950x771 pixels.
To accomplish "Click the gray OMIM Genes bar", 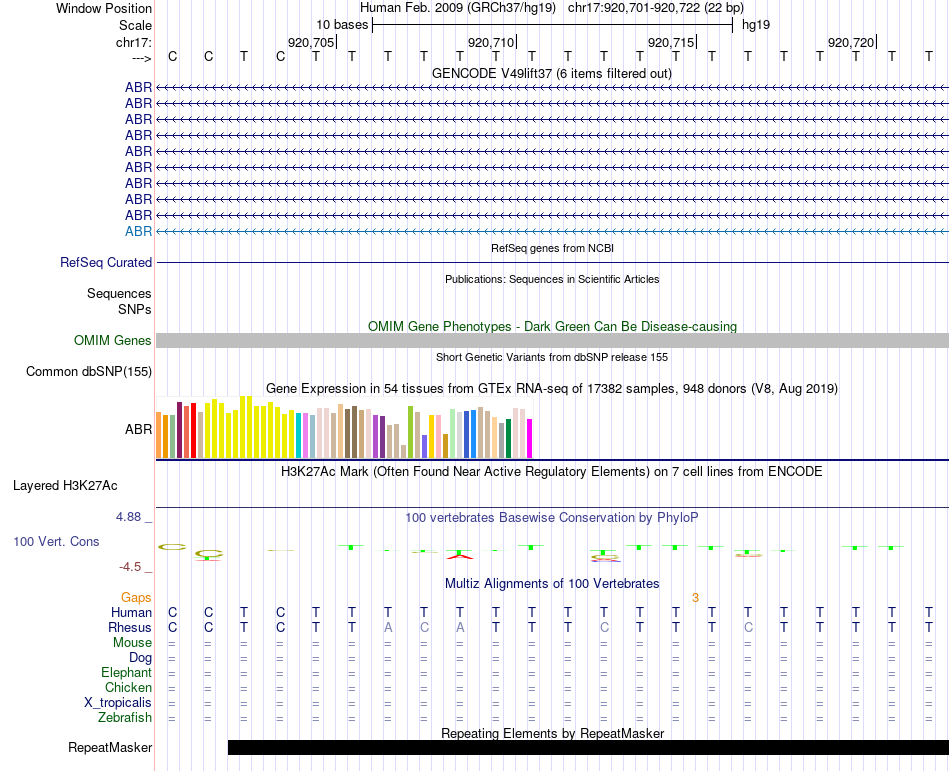I will click(x=552, y=340).
